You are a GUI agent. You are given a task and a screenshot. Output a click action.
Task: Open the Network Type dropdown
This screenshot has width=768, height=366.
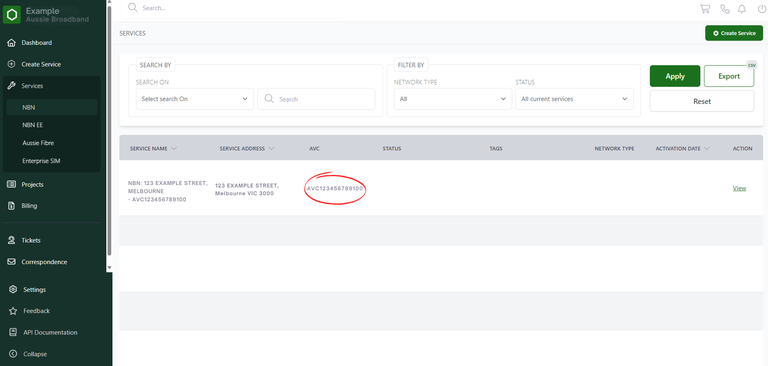tap(453, 99)
